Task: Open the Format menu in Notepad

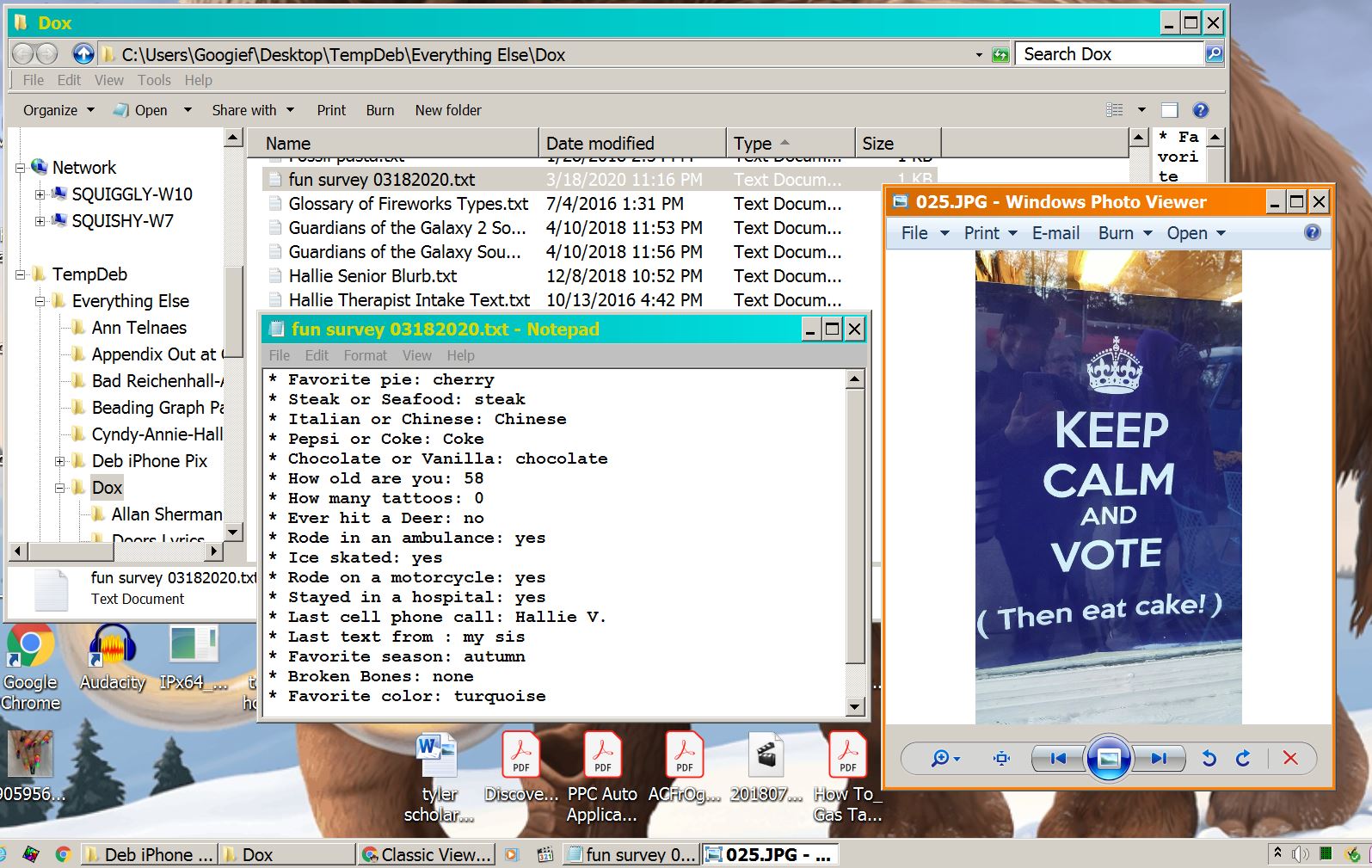Action: click(365, 355)
